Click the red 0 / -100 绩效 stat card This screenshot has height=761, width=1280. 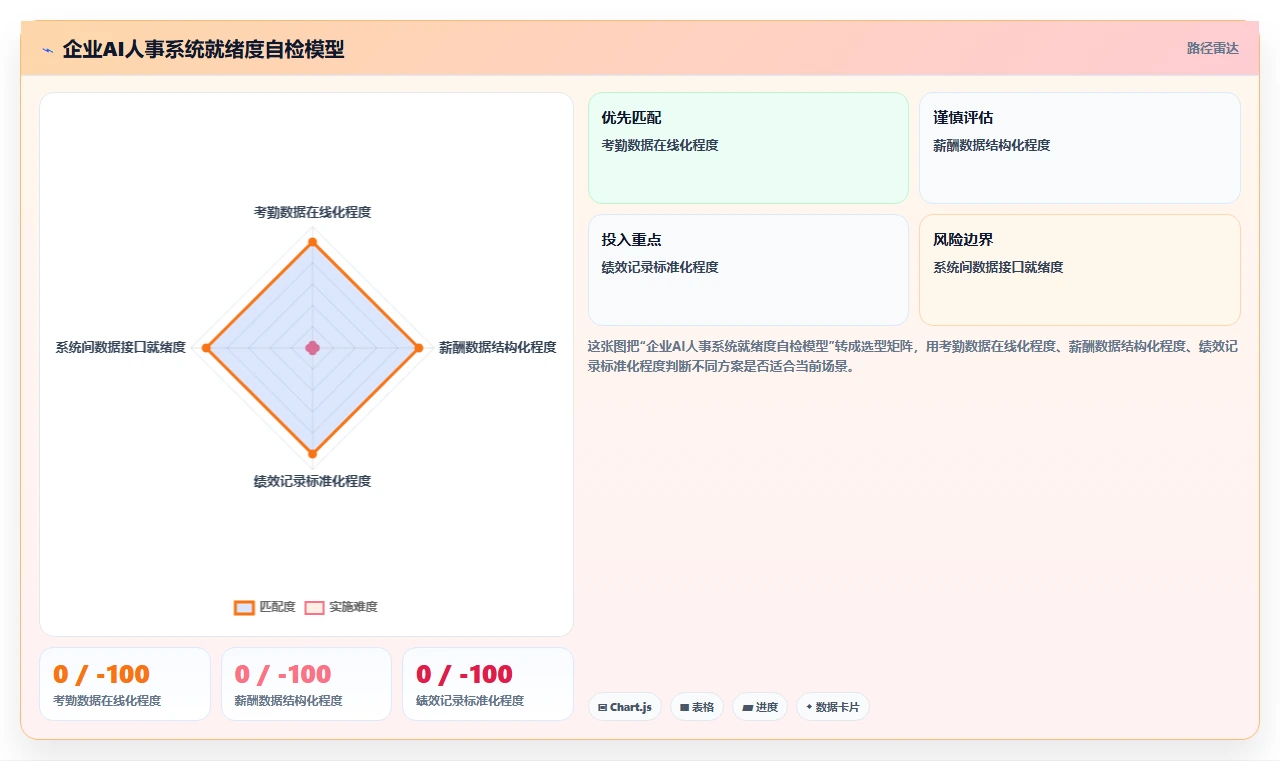488,684
